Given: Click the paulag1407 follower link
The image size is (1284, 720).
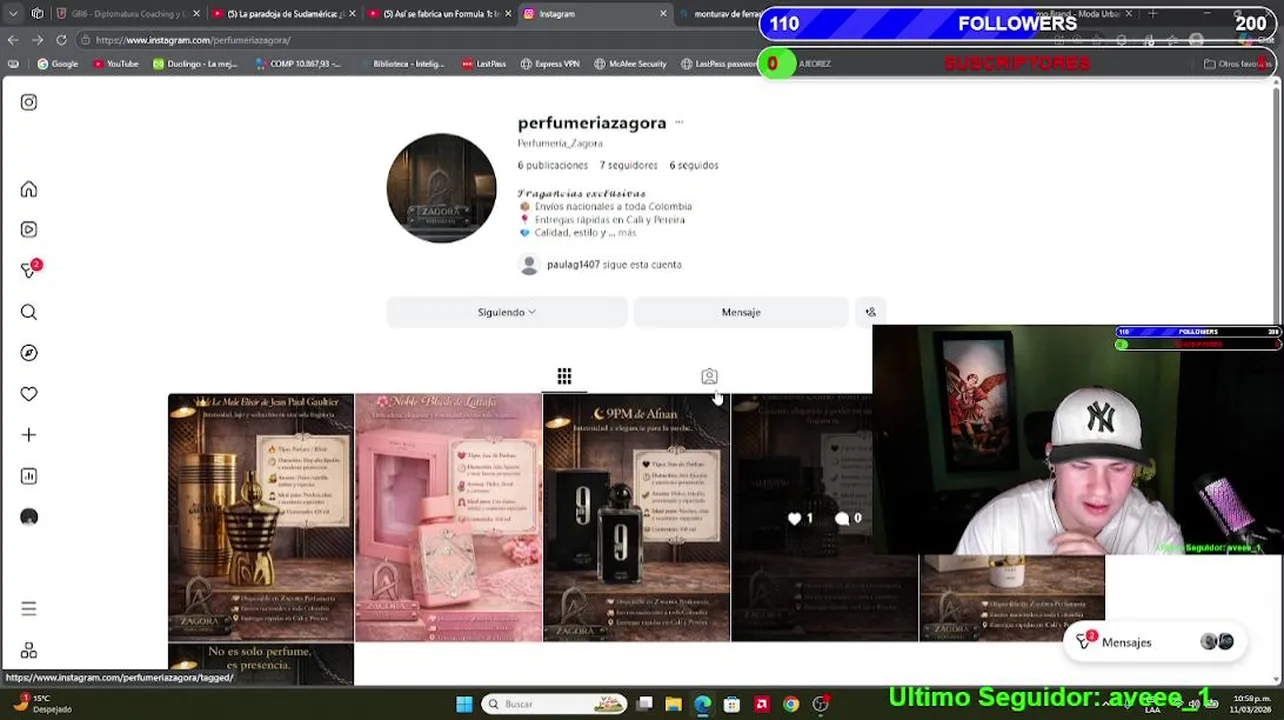Looking at the screenshot, I should click(573, 264).
